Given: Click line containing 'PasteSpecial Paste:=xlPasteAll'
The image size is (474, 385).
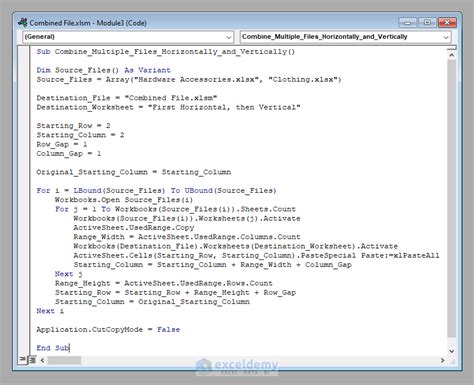Looking at the screenshot, I should [256, 256].
